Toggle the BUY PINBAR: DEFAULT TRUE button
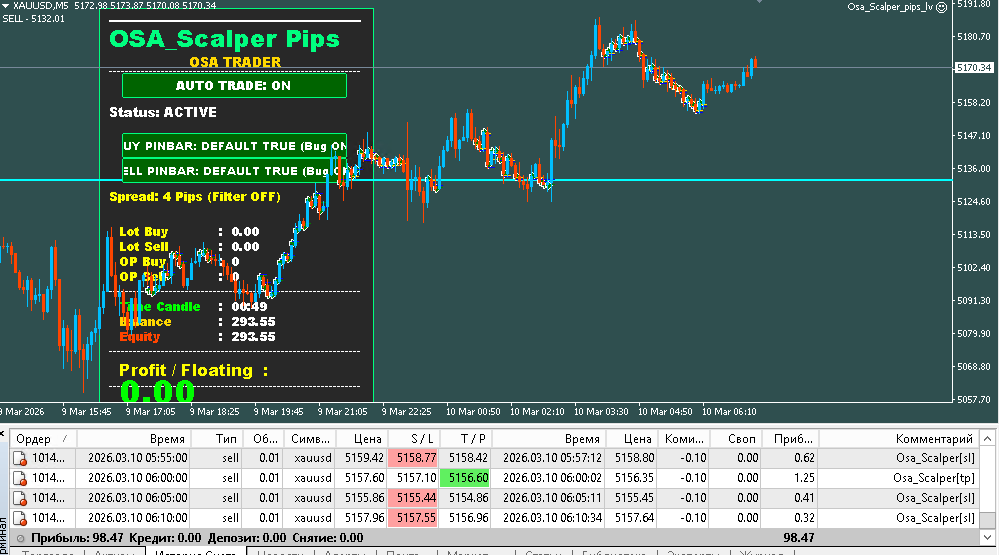The image size is (999, 555). click(234, 146)
